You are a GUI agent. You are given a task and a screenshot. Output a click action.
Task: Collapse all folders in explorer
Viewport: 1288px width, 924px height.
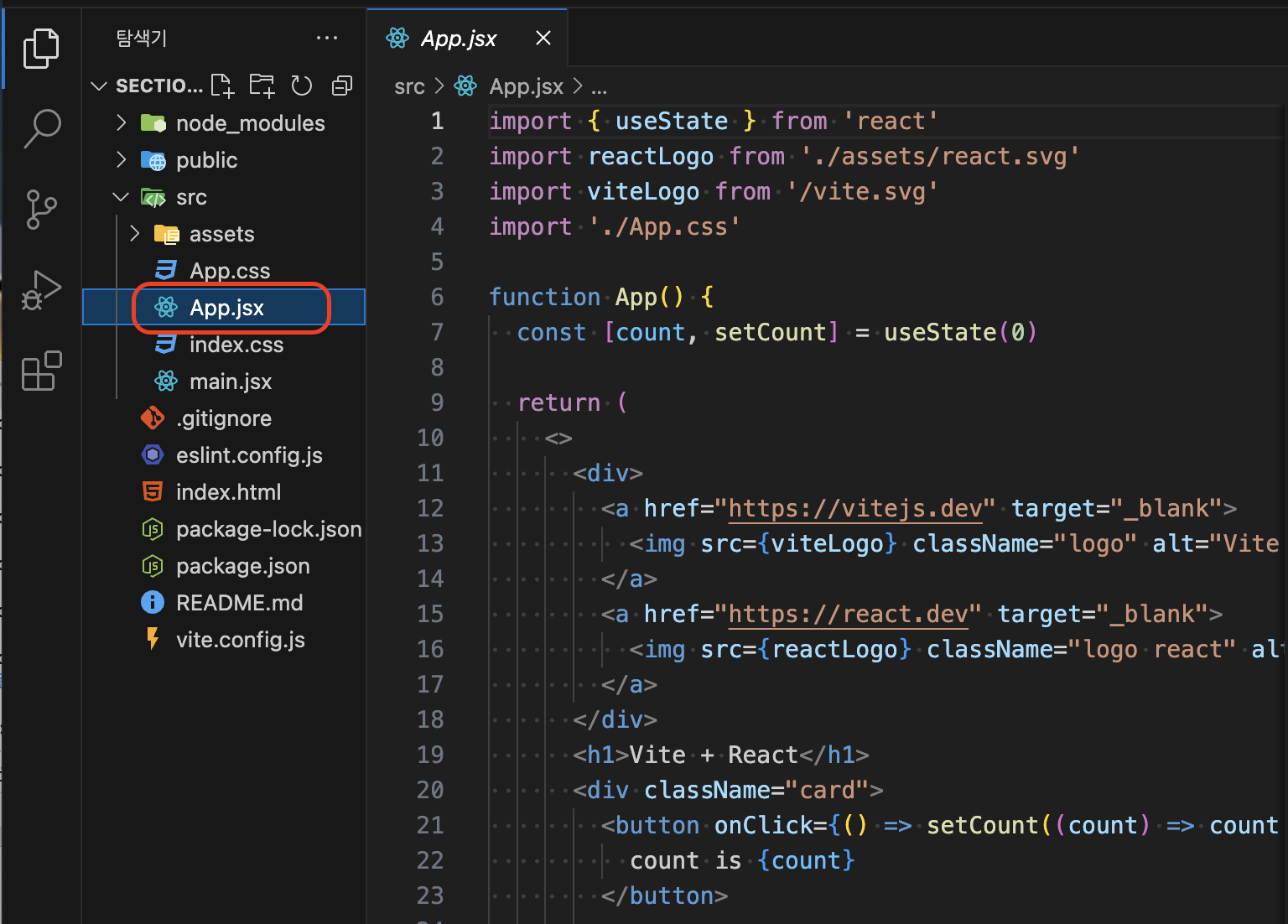(342, 86)
